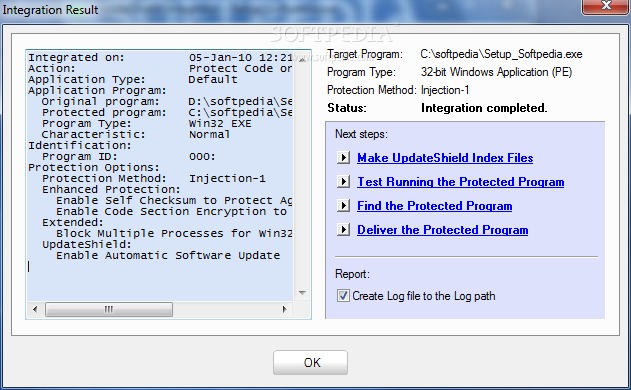Click 'Block Multiple Processes for Win32' line

(x=174, y=233)
